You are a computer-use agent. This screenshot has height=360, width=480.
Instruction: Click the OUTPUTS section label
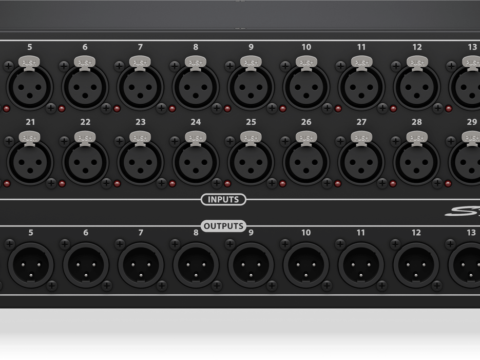[224, 226]
